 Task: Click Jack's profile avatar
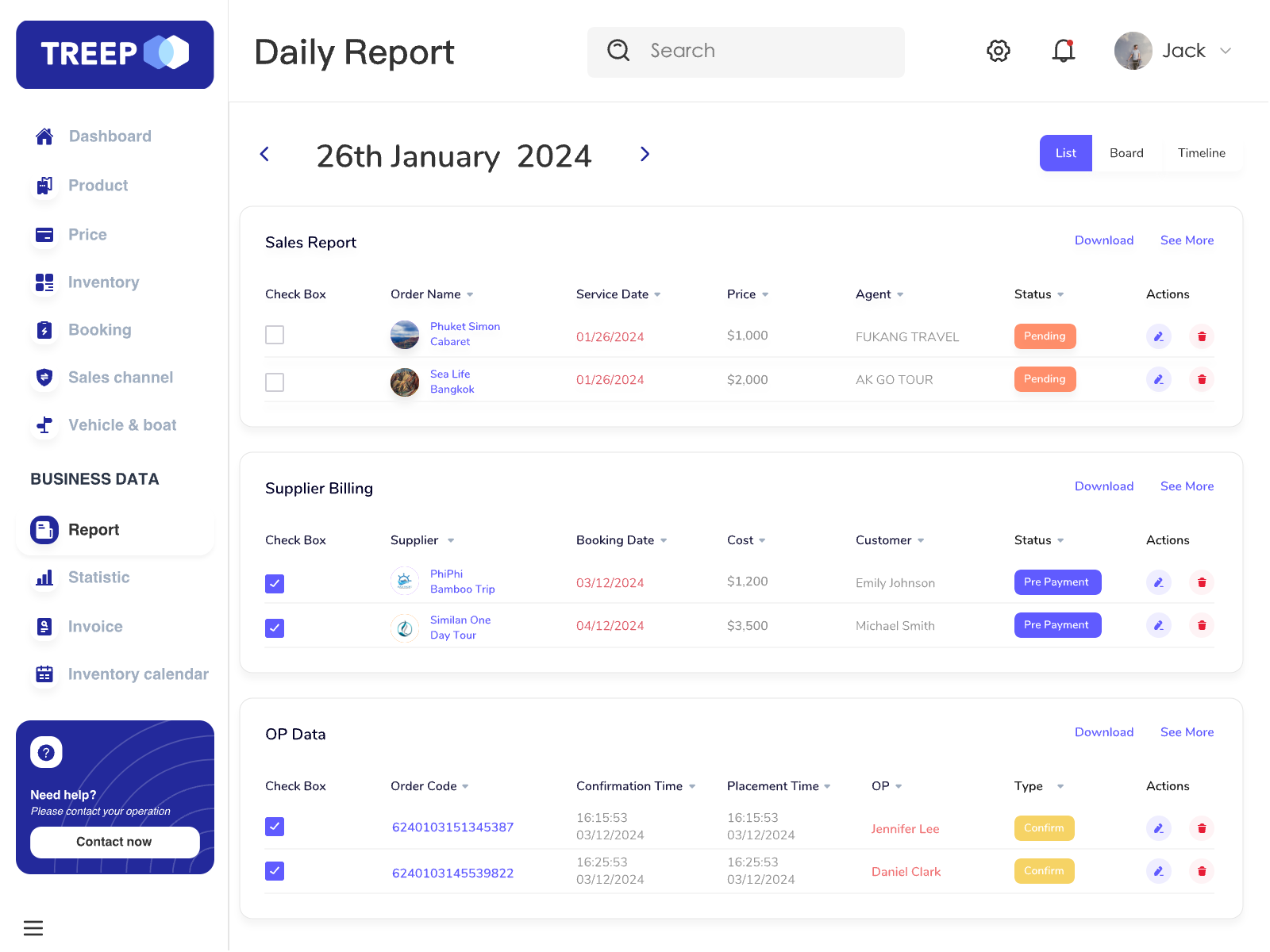pos(1133,51)
